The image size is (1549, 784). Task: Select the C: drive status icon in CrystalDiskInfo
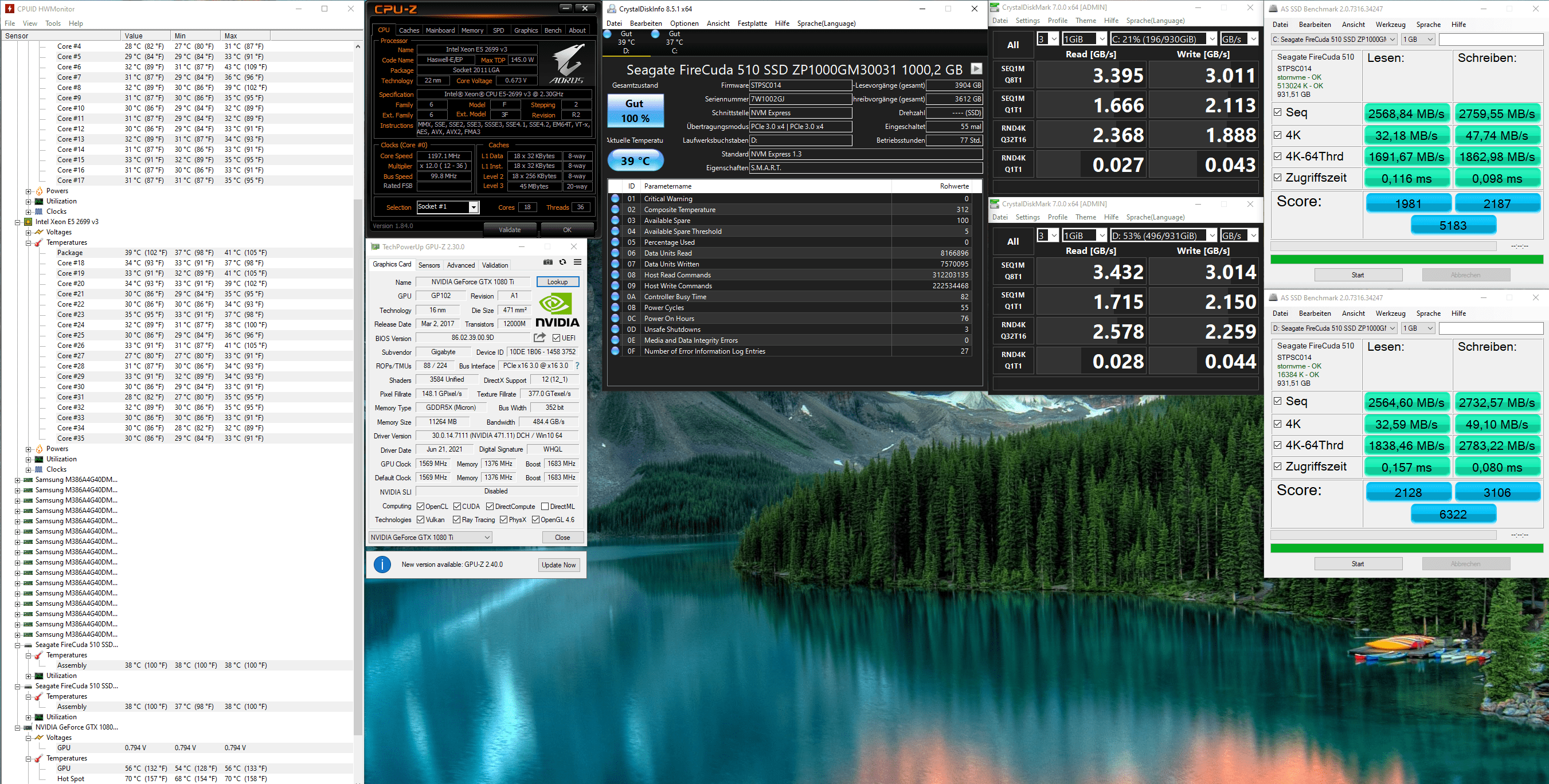tap(655, 34)
